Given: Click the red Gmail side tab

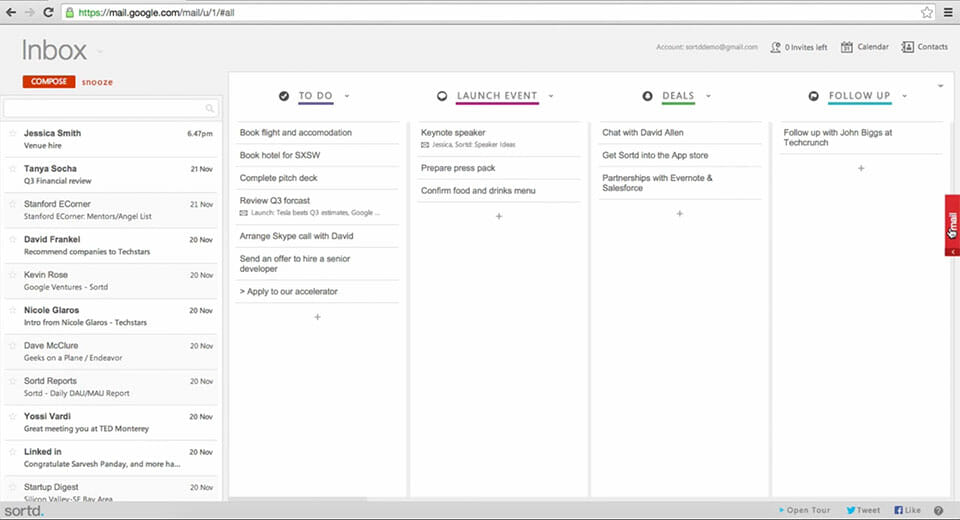Looking at the screenshot, I should click(952, 225).
